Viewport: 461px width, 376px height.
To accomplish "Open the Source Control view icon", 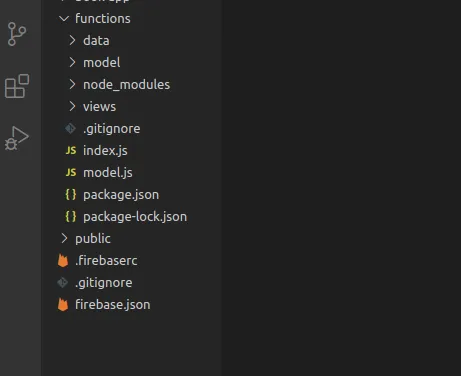I will [17, 34].
